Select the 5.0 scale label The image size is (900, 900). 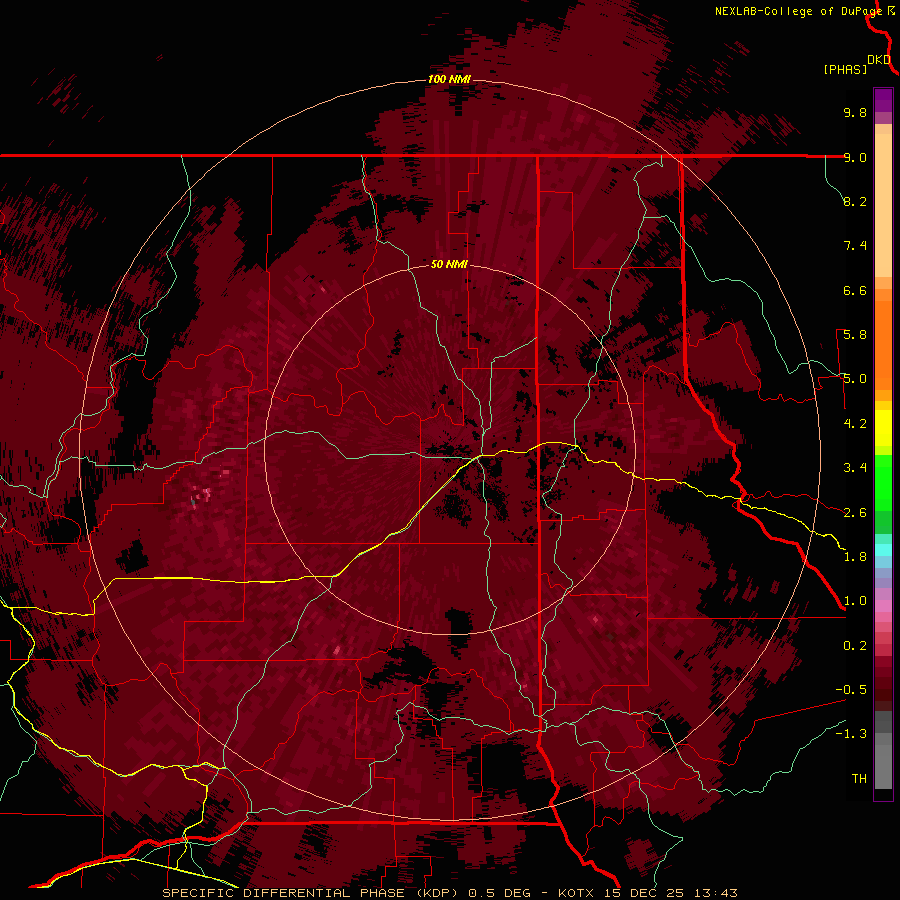(x=855, y=379)
